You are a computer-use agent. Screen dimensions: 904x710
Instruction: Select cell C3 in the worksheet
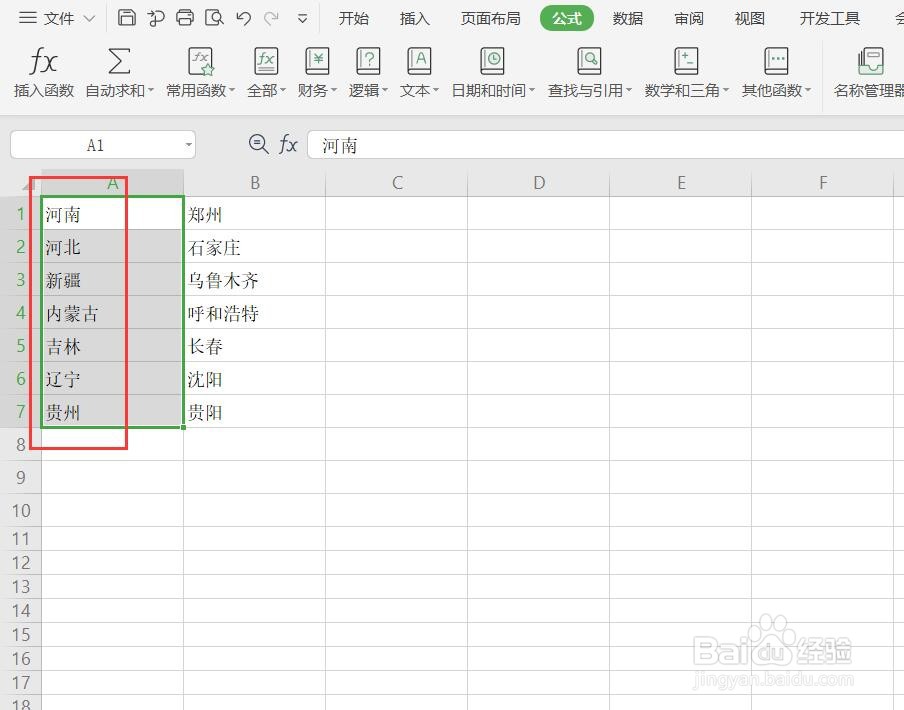coord(397,279)
